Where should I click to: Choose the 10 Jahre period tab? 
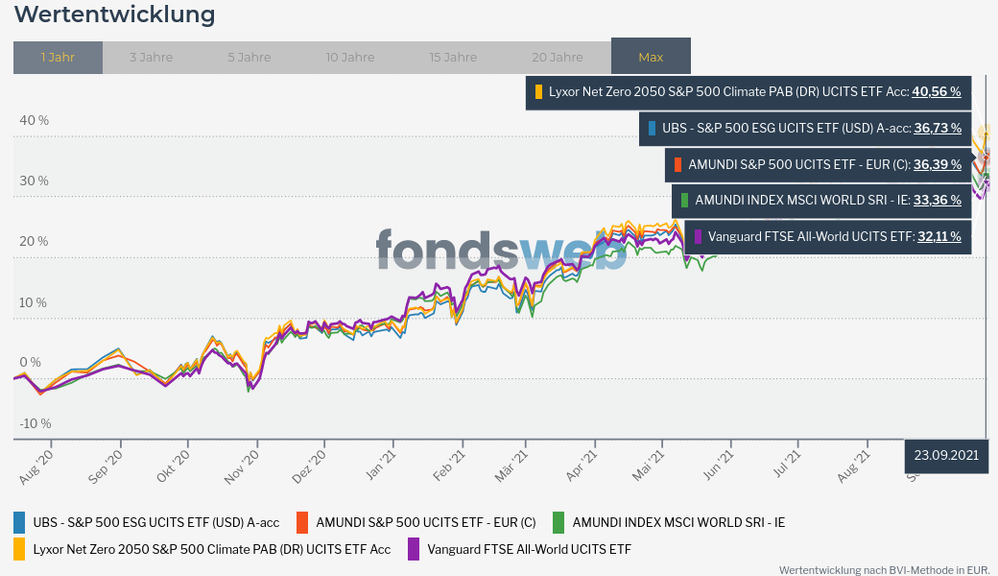pos(350,57)
